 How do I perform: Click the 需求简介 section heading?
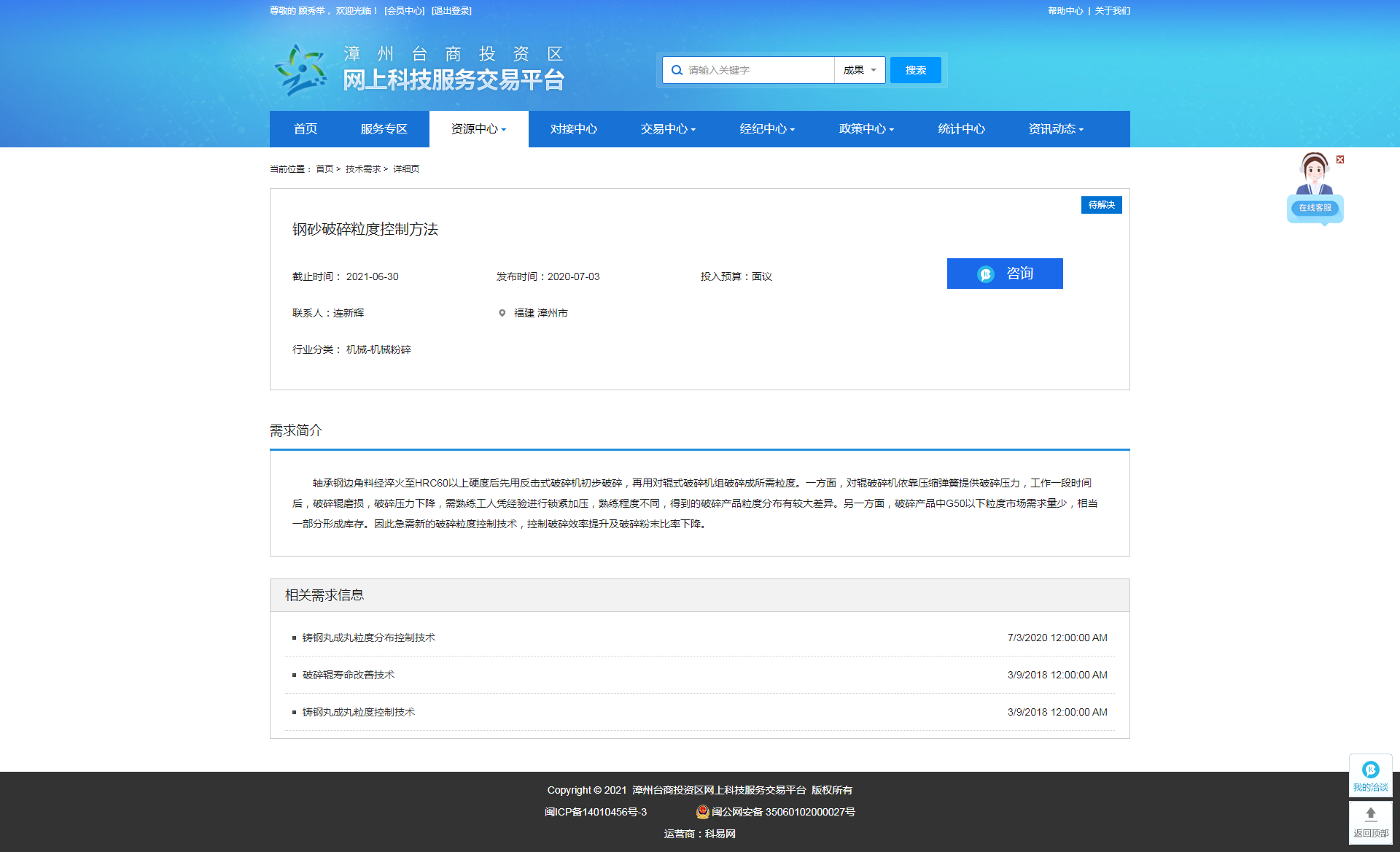[x=296, y=430]
